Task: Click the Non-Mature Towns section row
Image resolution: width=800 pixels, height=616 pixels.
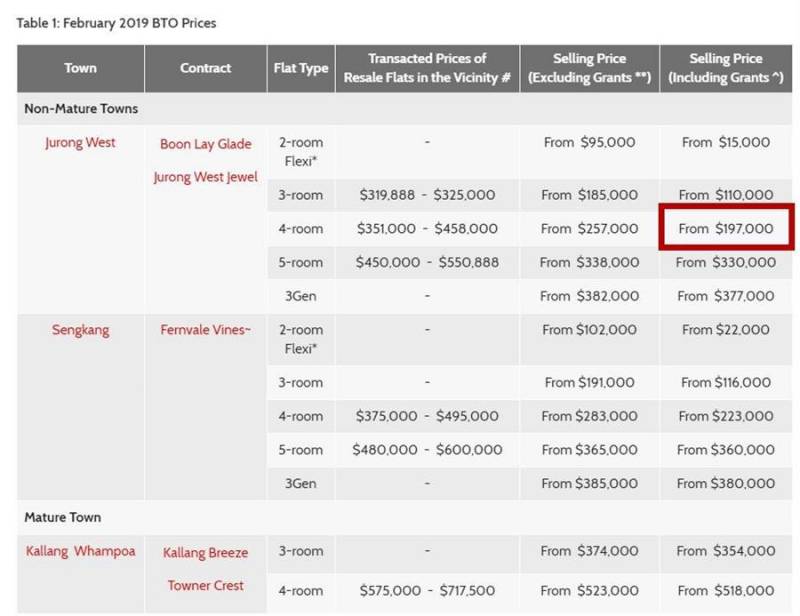Action: pyautogui.click(x=82, y=108)
